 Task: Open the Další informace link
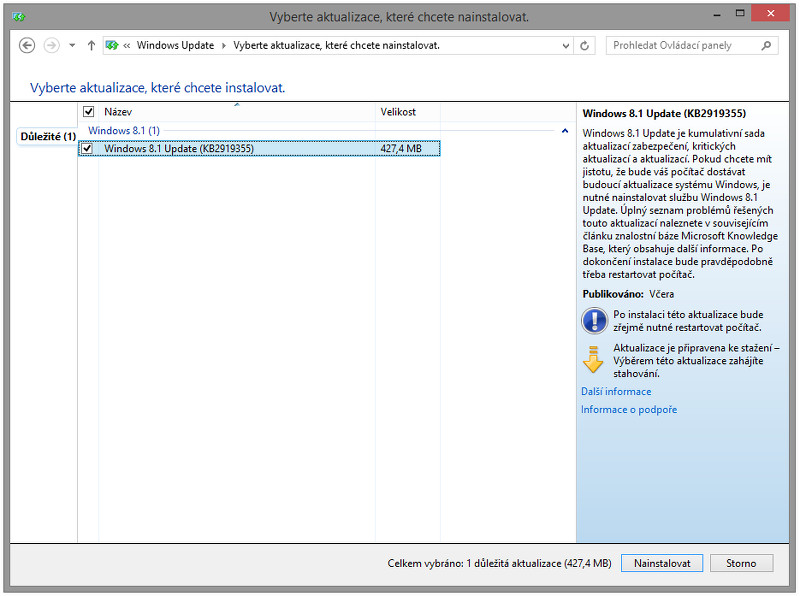[616, 391]
